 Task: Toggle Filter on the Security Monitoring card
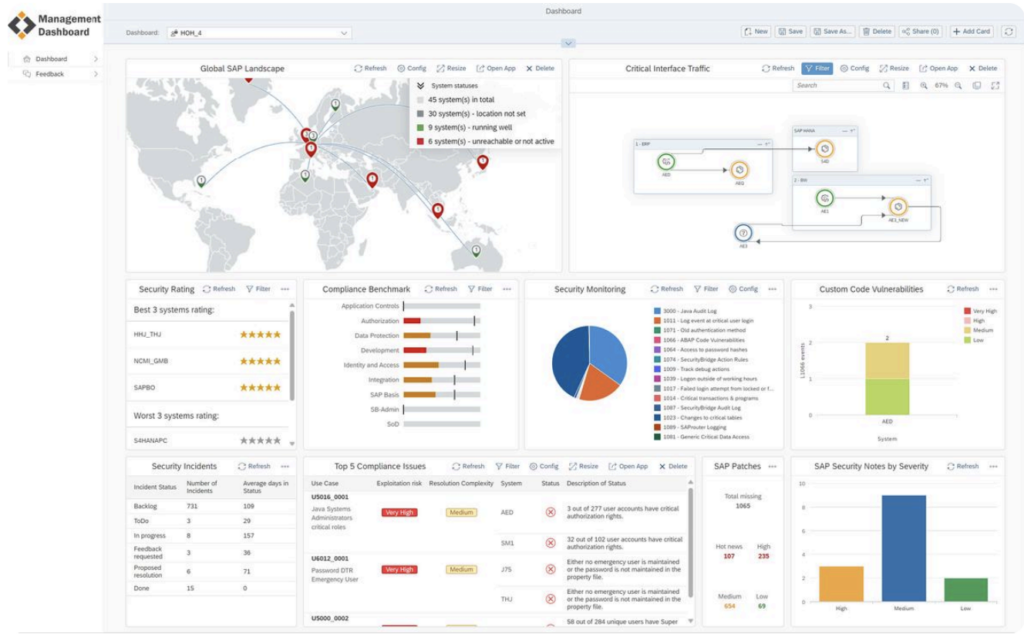tap(706, 289)
